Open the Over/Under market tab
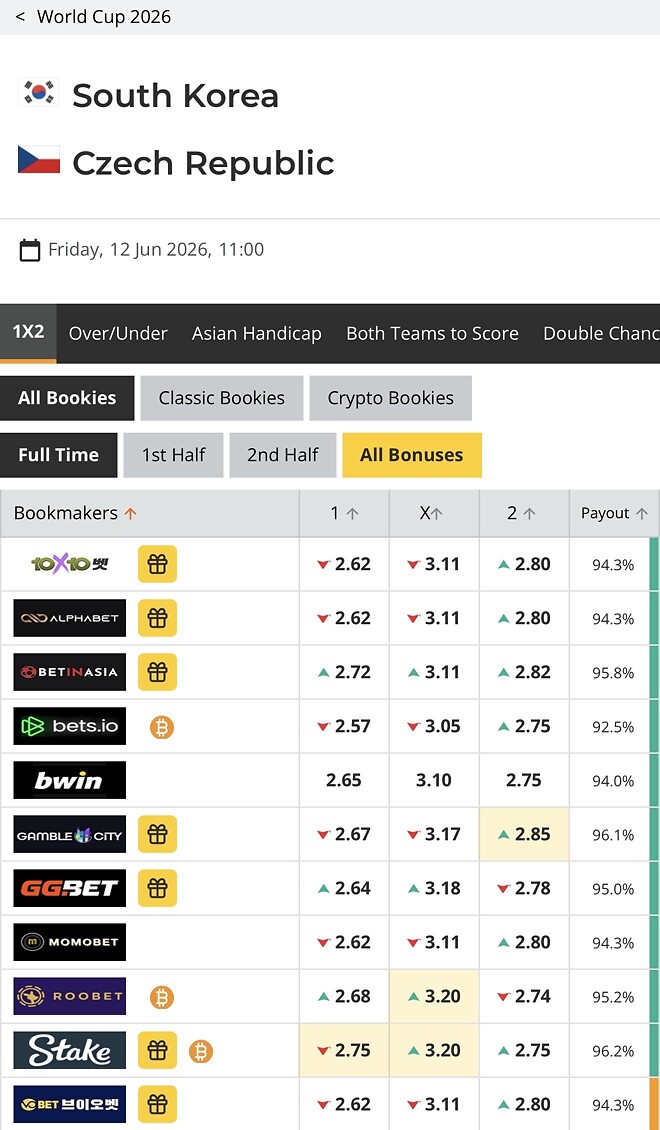 [x=118, y=334]
